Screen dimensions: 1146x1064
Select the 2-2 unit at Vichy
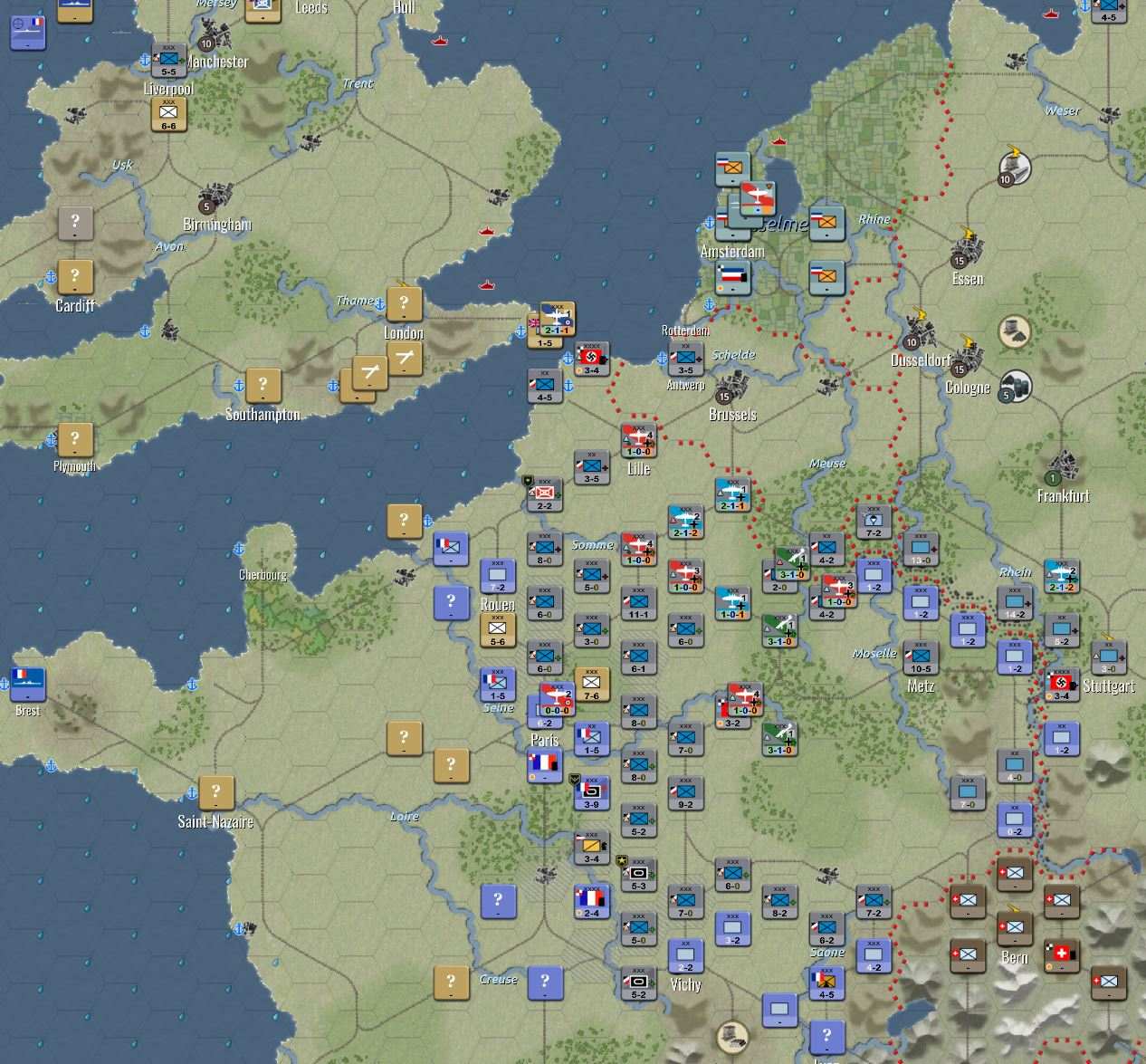click(x=685, y=955)
